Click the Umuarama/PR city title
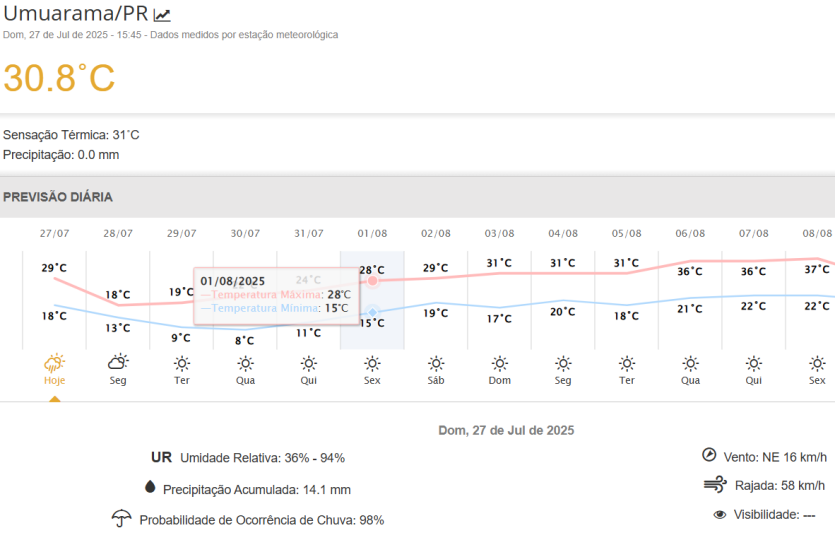This screenshot has width=835, height=557. point(75,14)
